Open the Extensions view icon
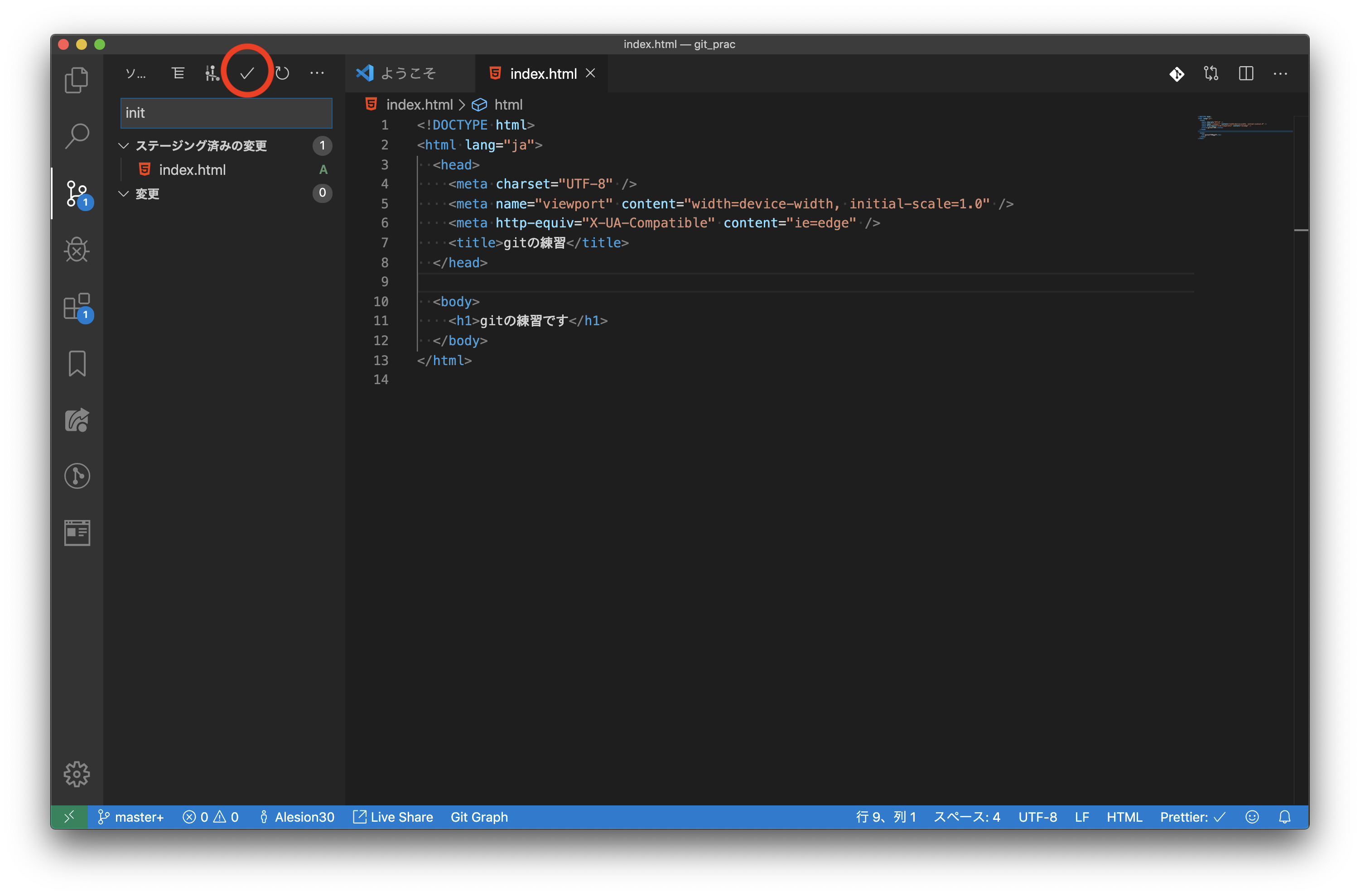The height and width of the screenshot is (896, 1360). (77, 307)
